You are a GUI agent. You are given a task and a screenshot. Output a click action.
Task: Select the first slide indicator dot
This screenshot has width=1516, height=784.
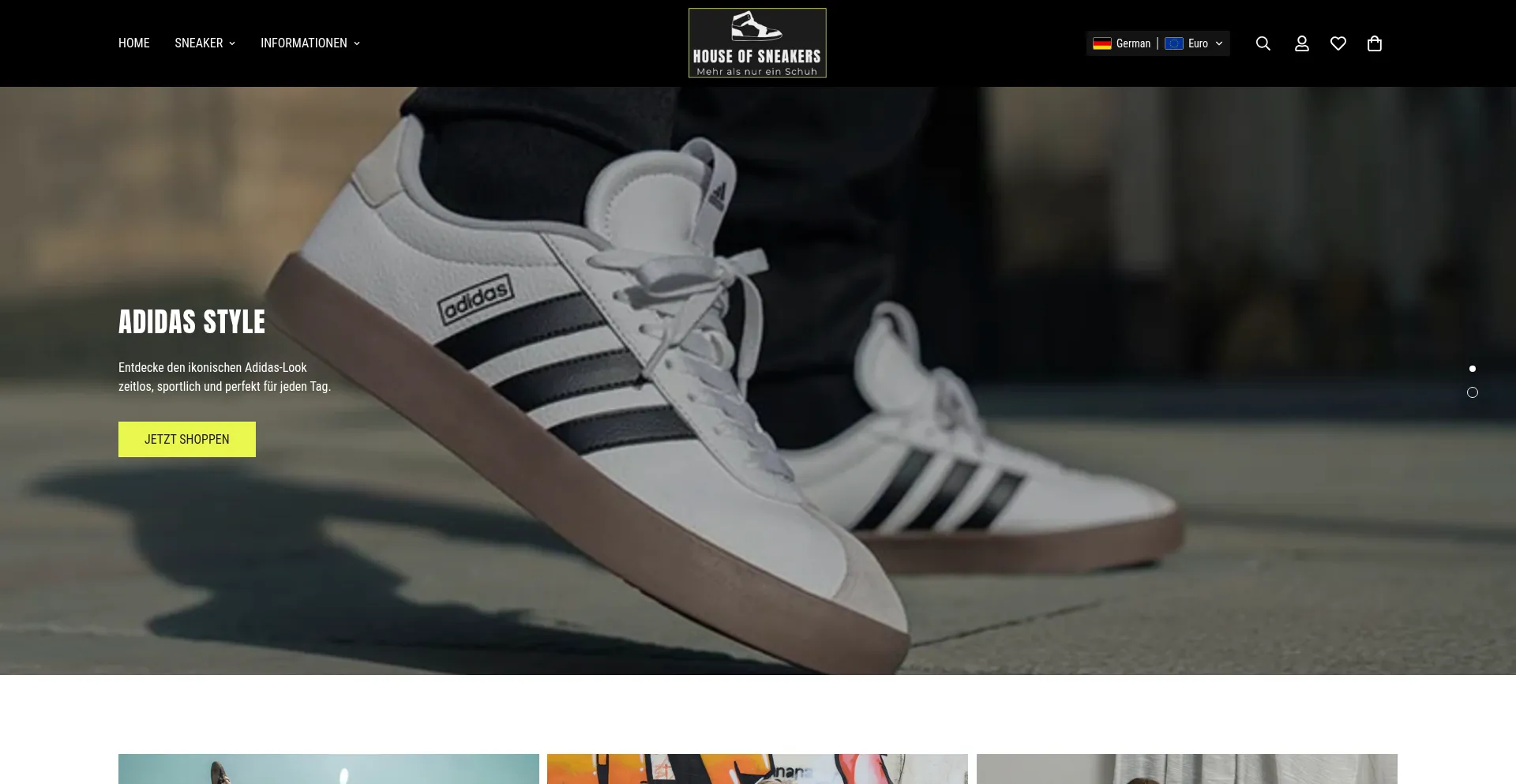tap(1473, 369)
